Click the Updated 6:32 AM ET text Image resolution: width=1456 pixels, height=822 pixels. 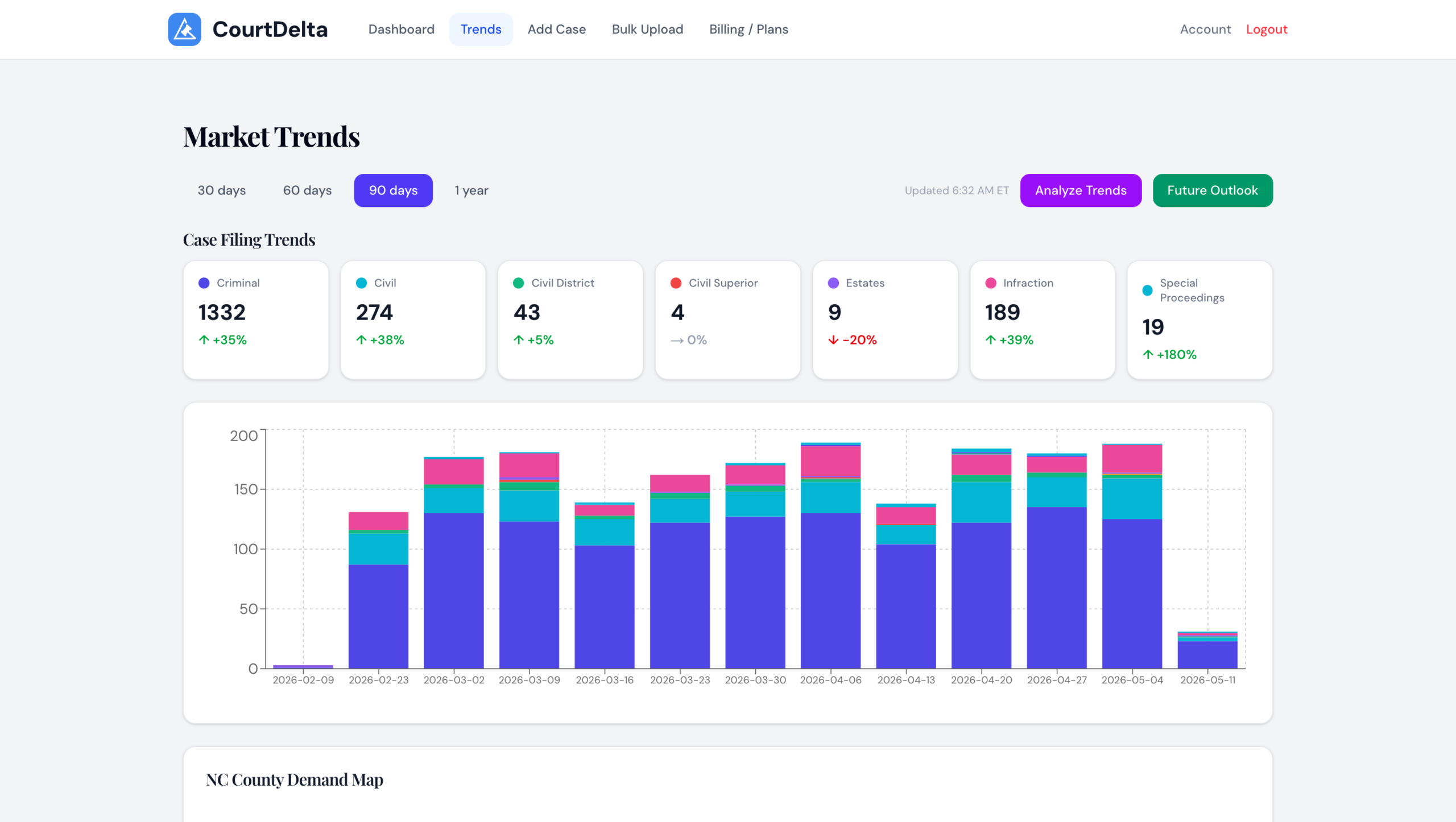tap(957, 190)
